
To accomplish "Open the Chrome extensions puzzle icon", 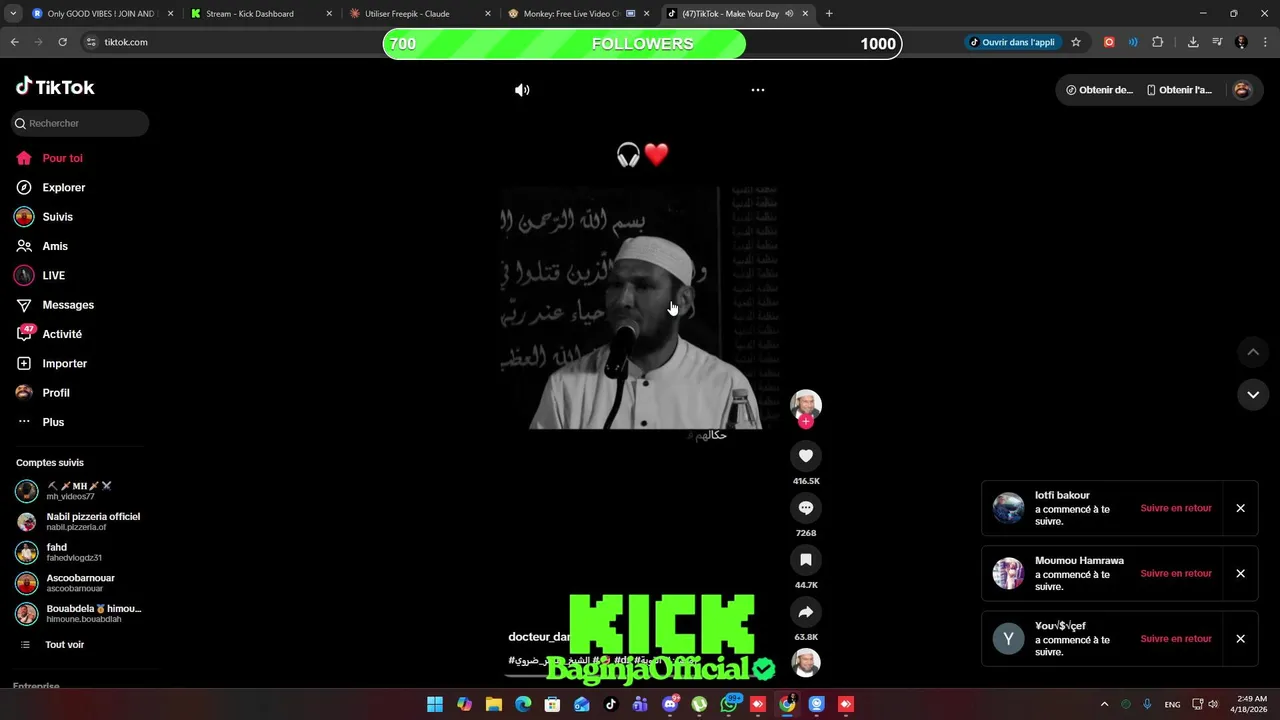I will point(1158,42).
